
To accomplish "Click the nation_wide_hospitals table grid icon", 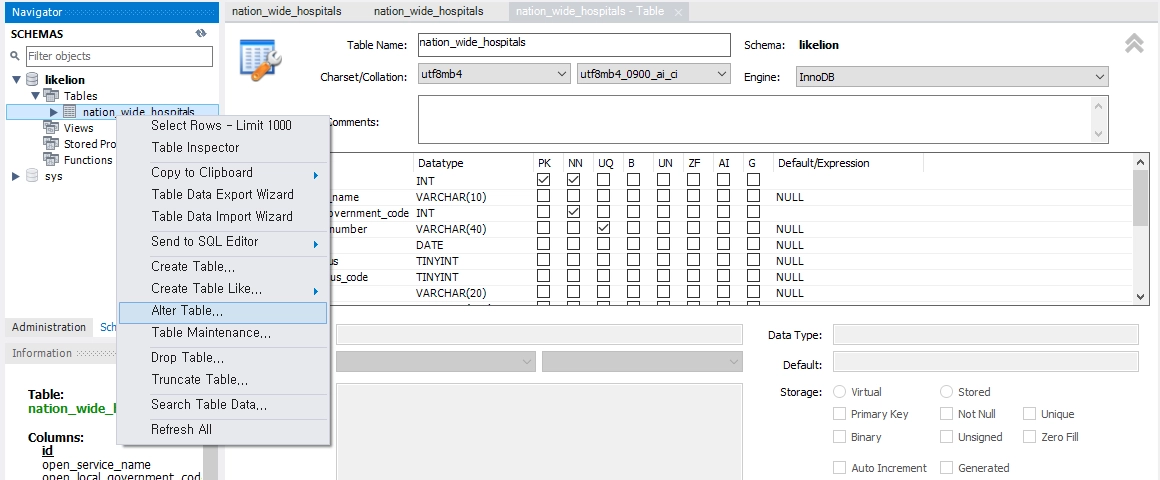I will (x=70, y=112).
